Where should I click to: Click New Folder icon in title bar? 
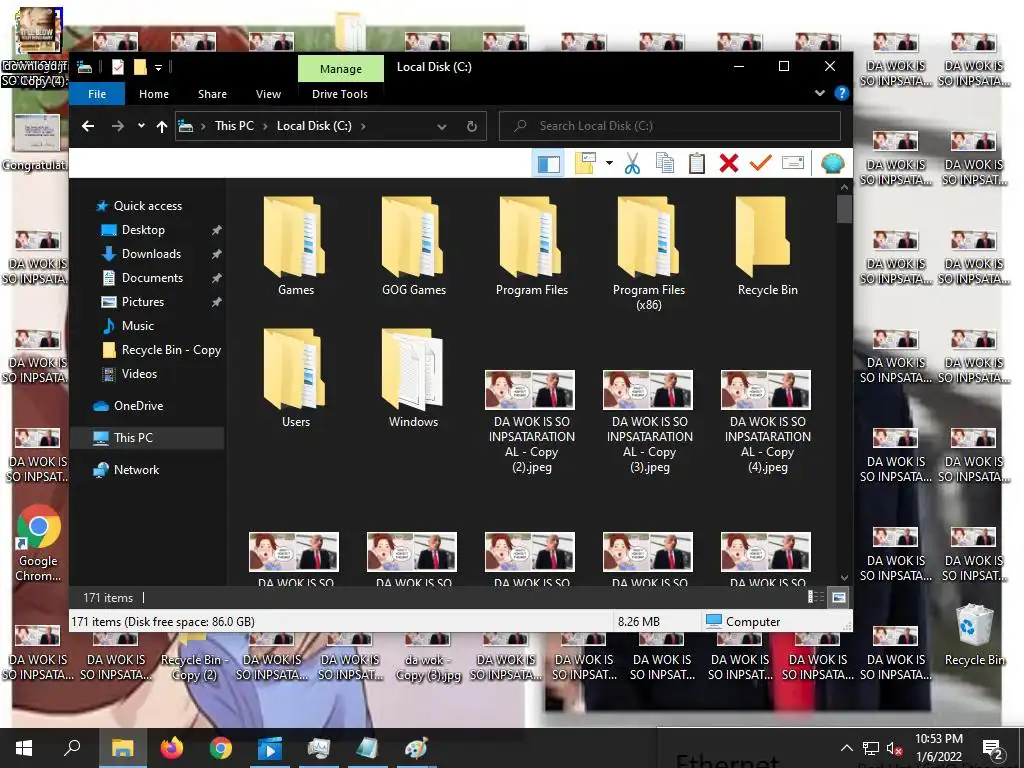coord(140,67)
